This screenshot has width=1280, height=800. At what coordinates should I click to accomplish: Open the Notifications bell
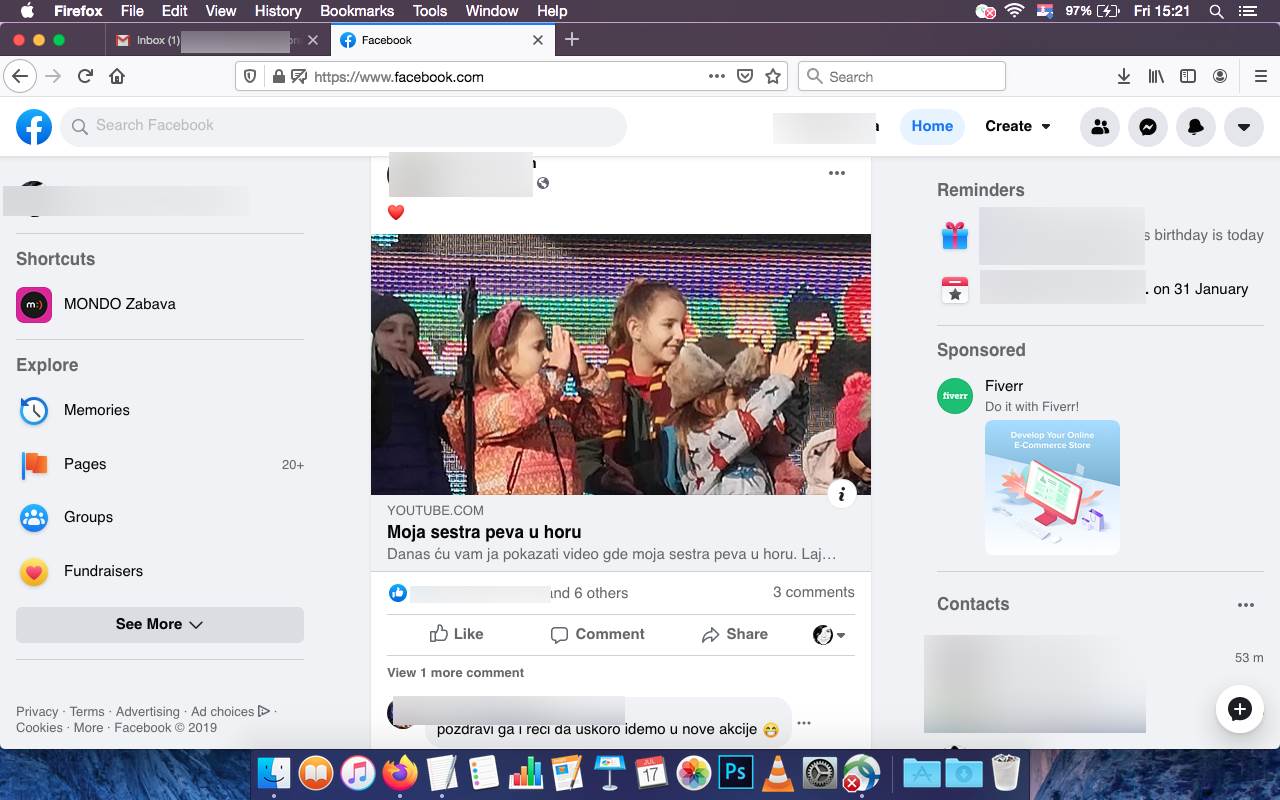pyautogui.click(x=1196, y=126)
